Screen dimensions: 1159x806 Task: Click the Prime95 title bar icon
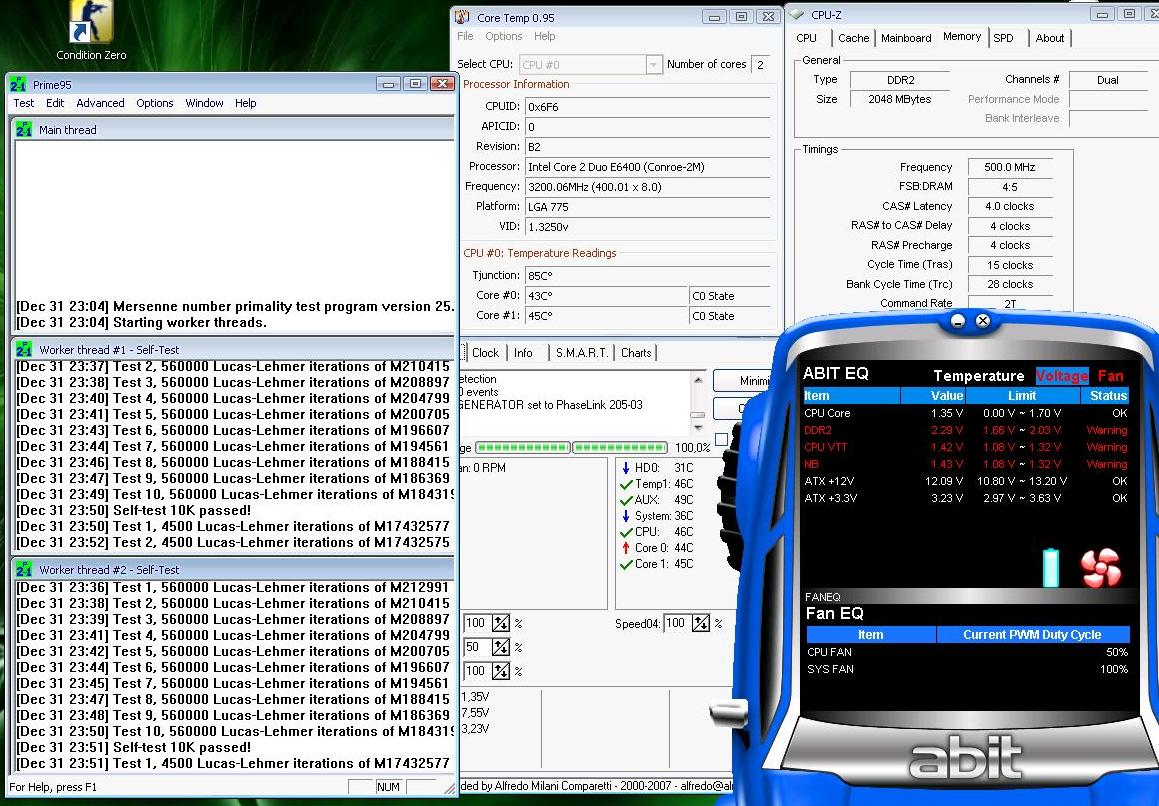[18, 84]
